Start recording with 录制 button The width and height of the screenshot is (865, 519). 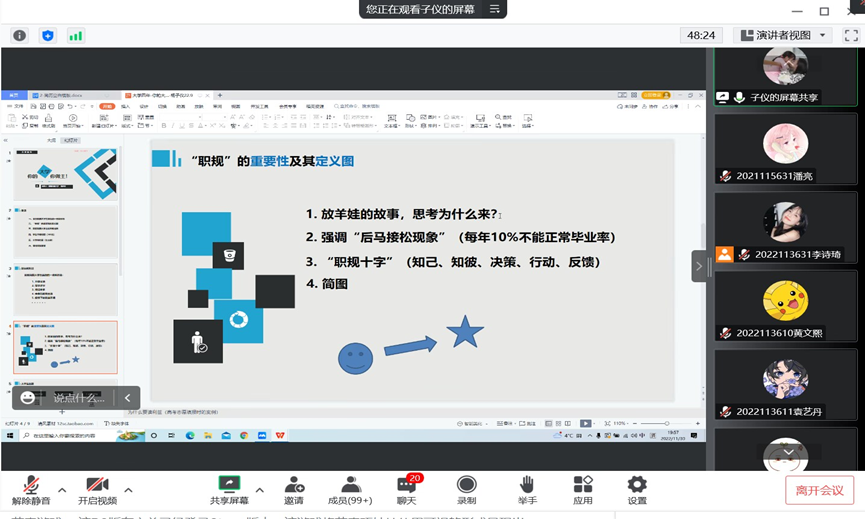click(466, 490)
